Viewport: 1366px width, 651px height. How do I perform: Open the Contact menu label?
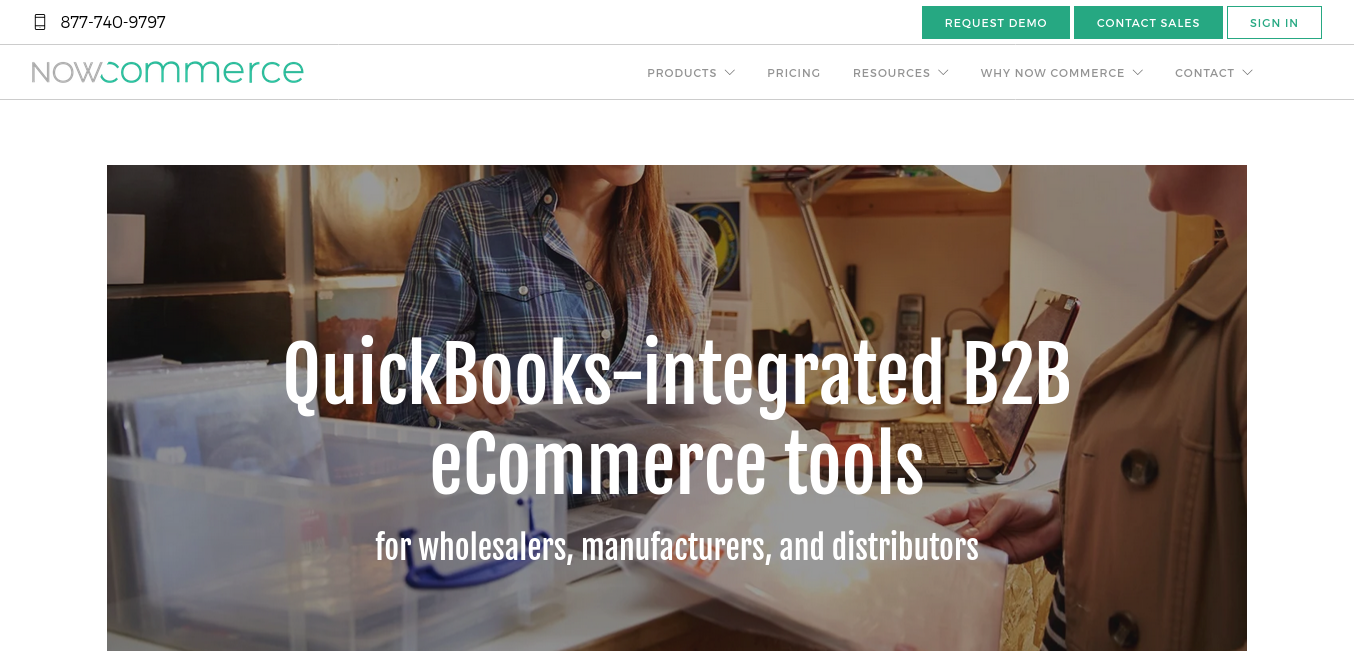coord(1204,73)
